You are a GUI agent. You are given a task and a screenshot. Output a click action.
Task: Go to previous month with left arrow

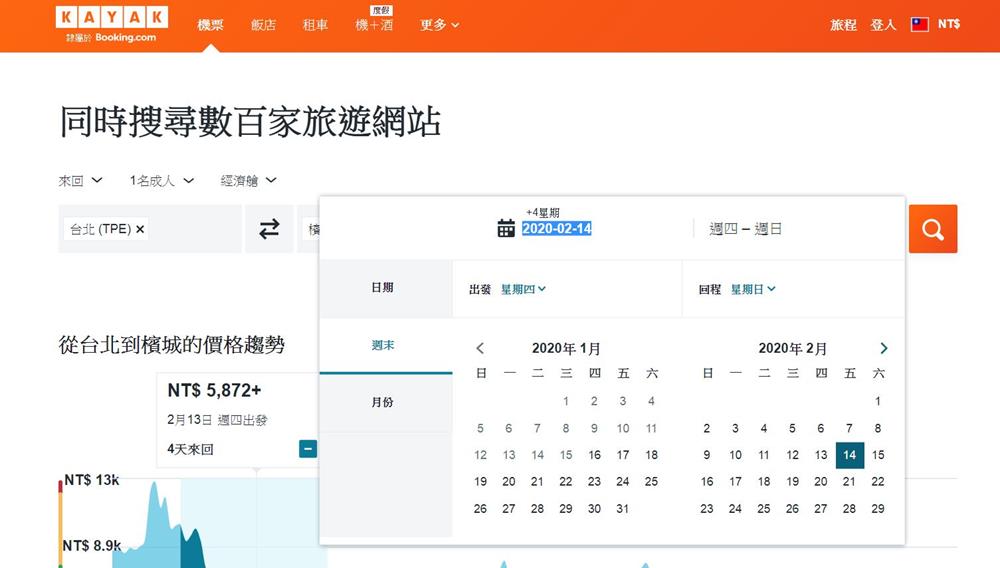480,349
